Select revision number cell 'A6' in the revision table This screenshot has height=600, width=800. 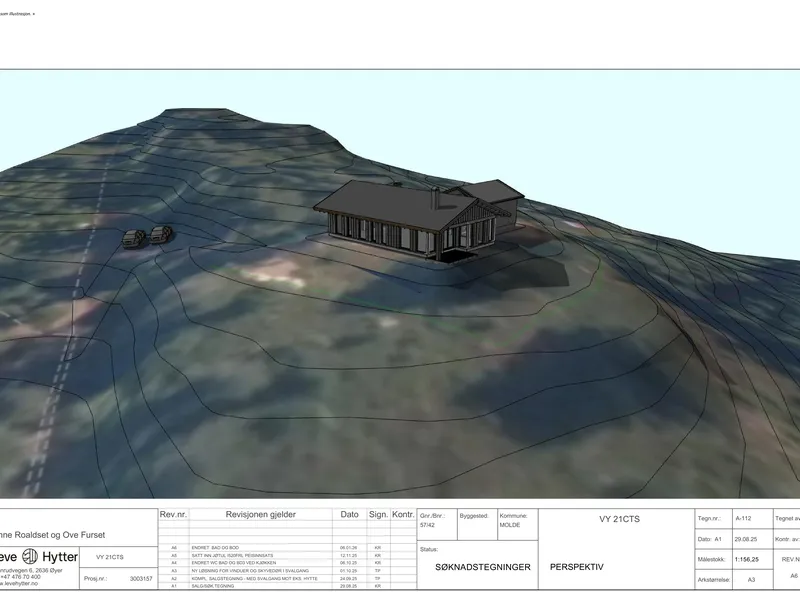tap(174, 547)
